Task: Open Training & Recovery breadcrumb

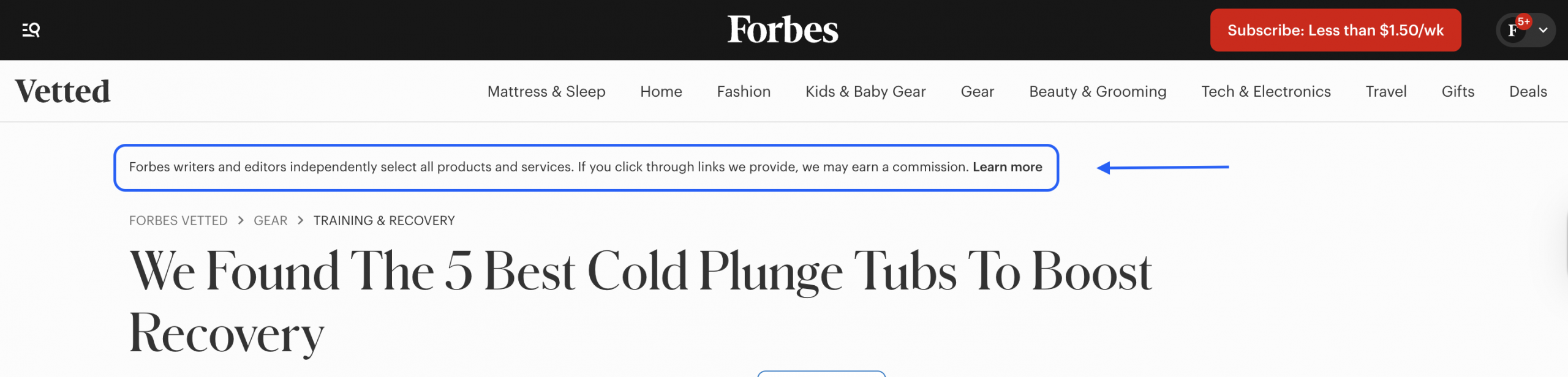Action: [x=384, y=220]
